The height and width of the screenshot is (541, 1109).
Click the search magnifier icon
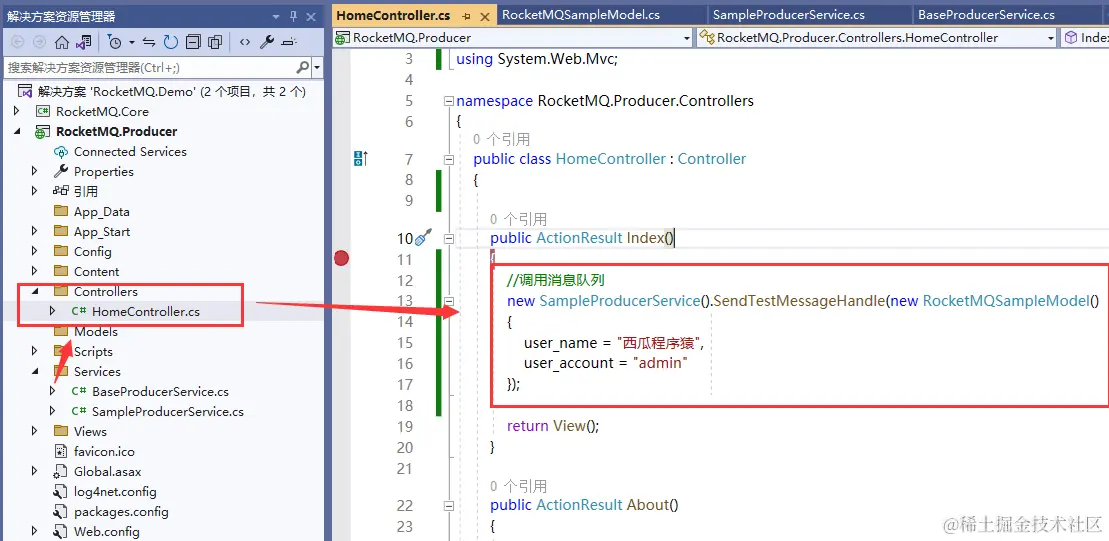pyautogui.click(x=302, y=68)
